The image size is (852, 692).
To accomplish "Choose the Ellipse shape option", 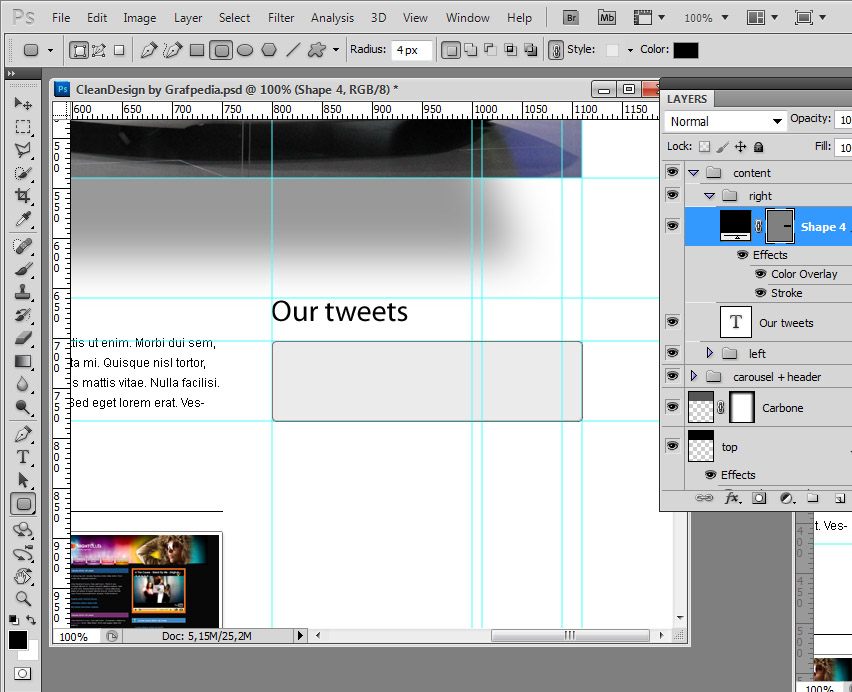I will (x=245, y=51).
